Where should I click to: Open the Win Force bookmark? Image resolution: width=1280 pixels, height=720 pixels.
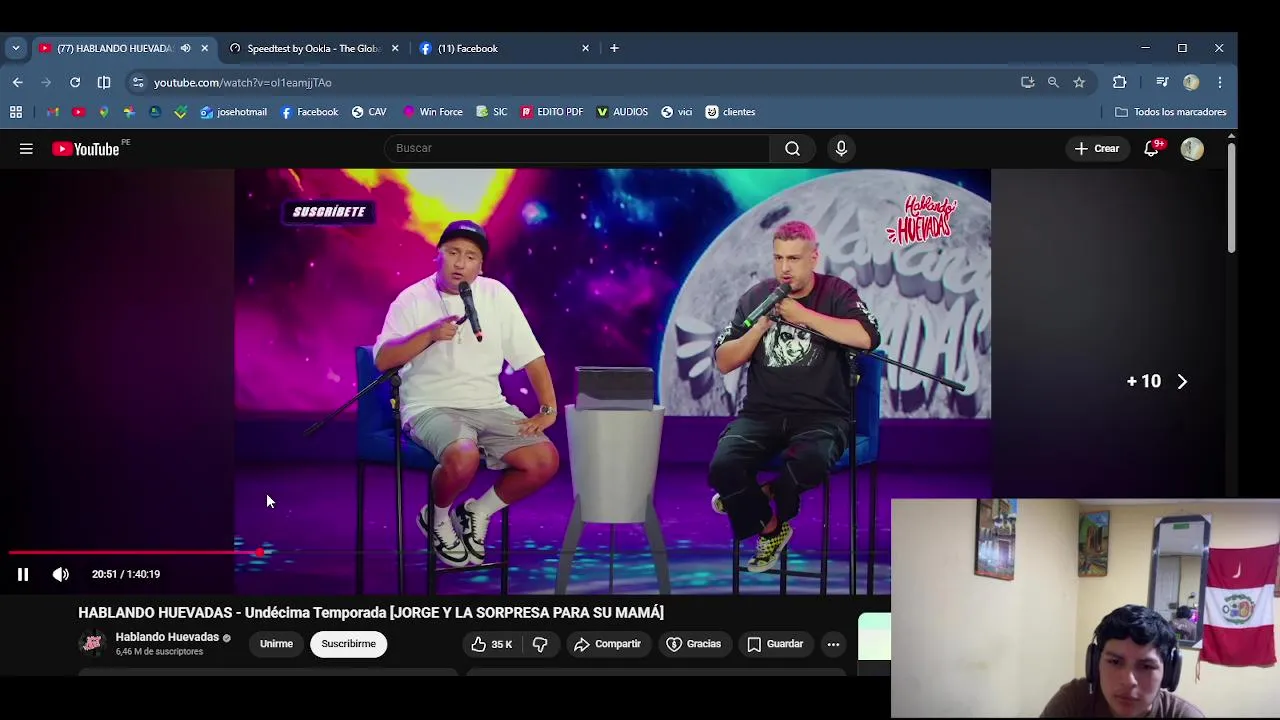[x=432, y=112]
